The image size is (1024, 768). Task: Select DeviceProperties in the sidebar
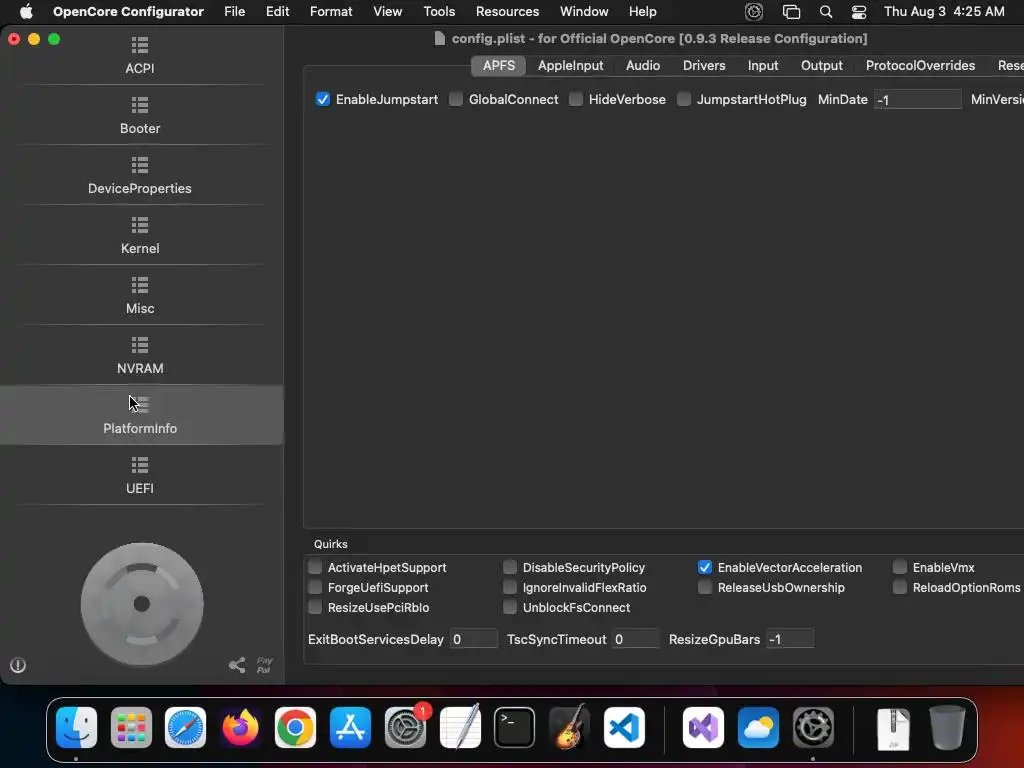coord(140,176)
